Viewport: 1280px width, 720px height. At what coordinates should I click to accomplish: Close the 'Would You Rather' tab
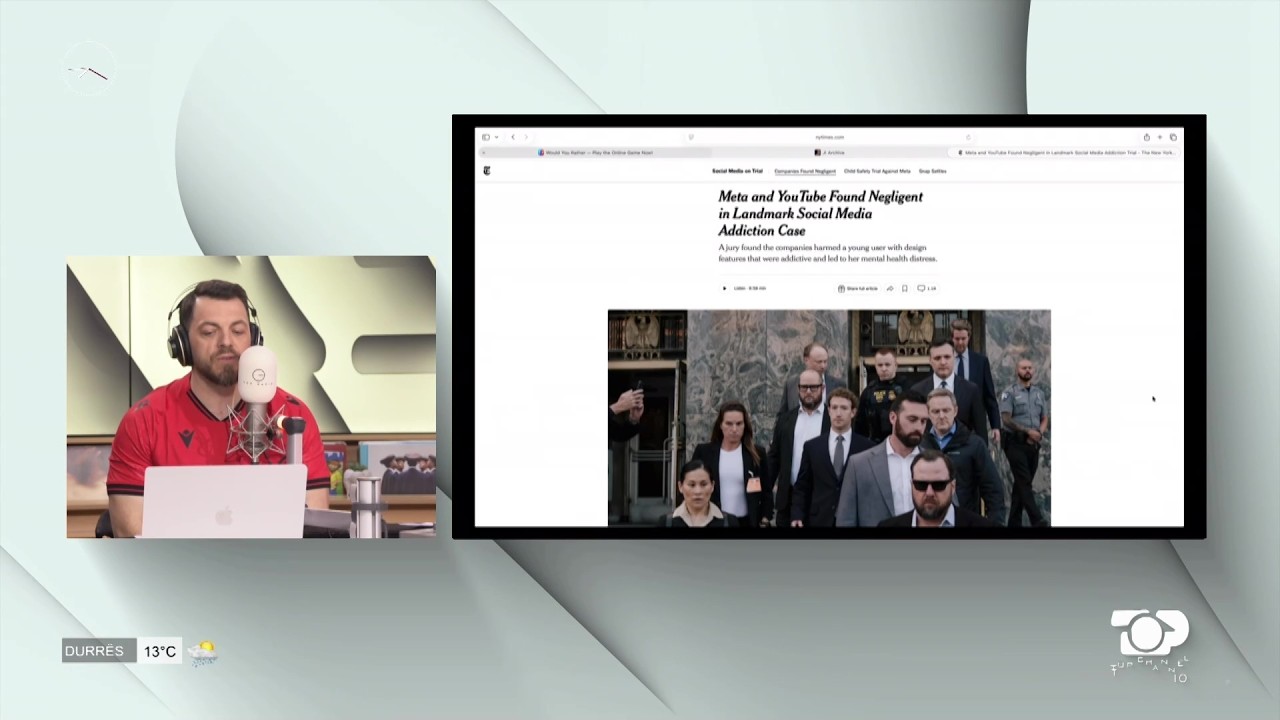point(484,153)
